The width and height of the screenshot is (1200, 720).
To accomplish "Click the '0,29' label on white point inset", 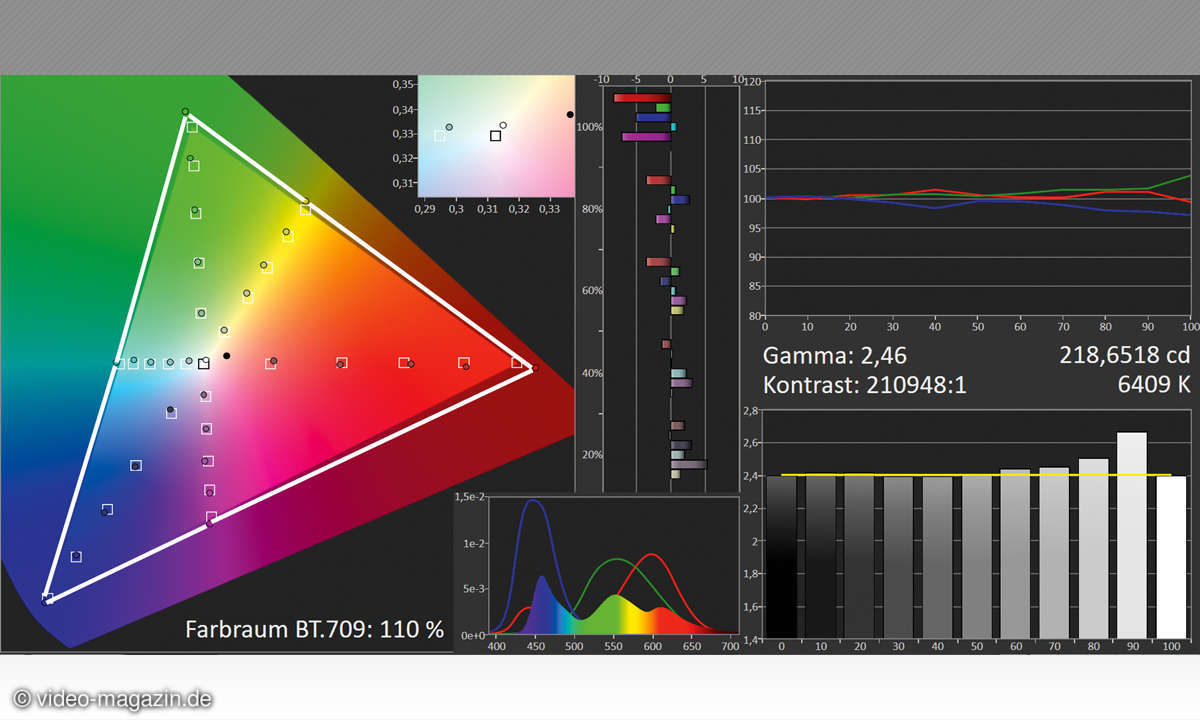I will (x=426, y=211).
